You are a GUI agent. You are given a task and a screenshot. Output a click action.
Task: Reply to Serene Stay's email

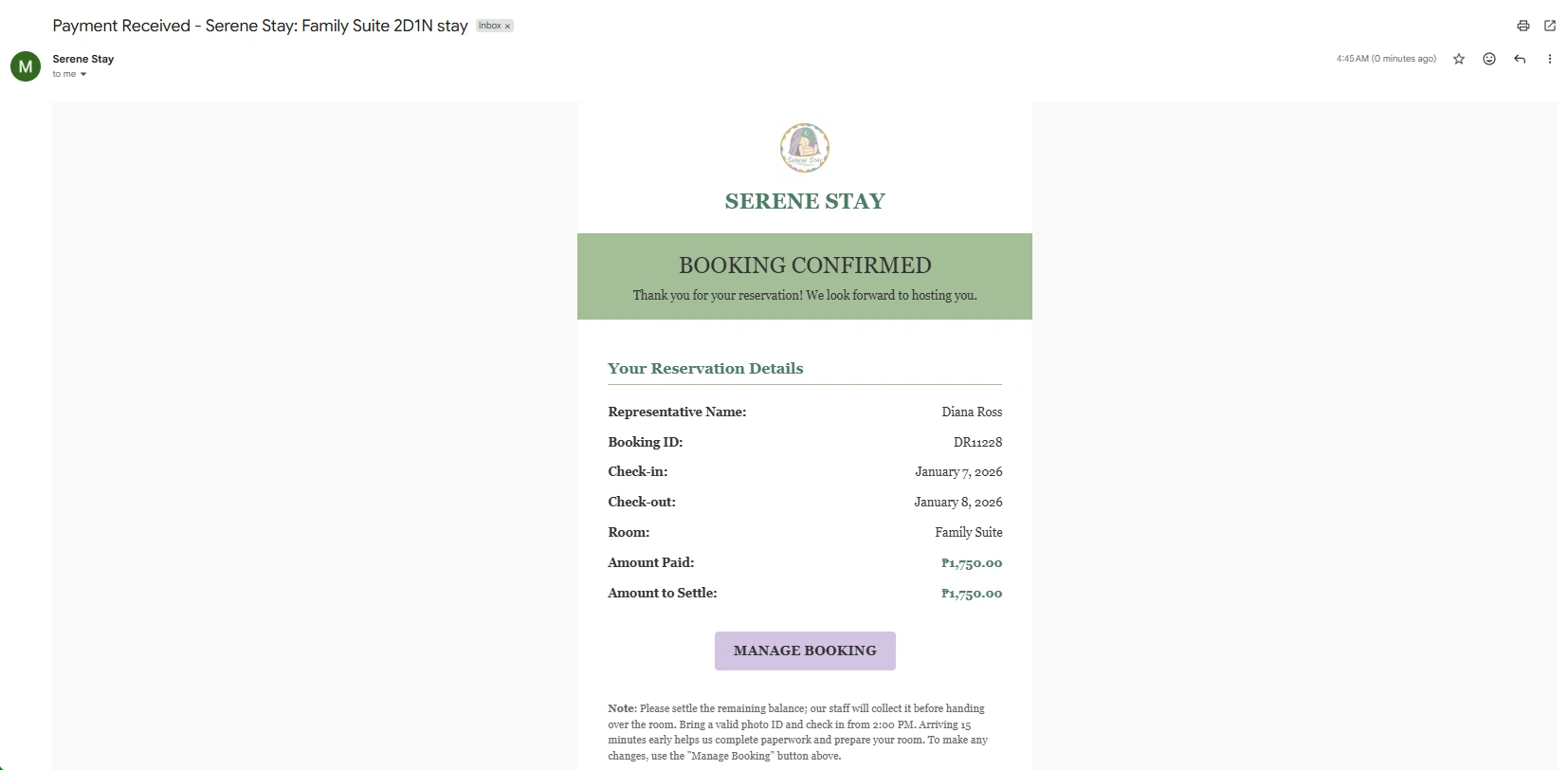tap(1519, 59)
